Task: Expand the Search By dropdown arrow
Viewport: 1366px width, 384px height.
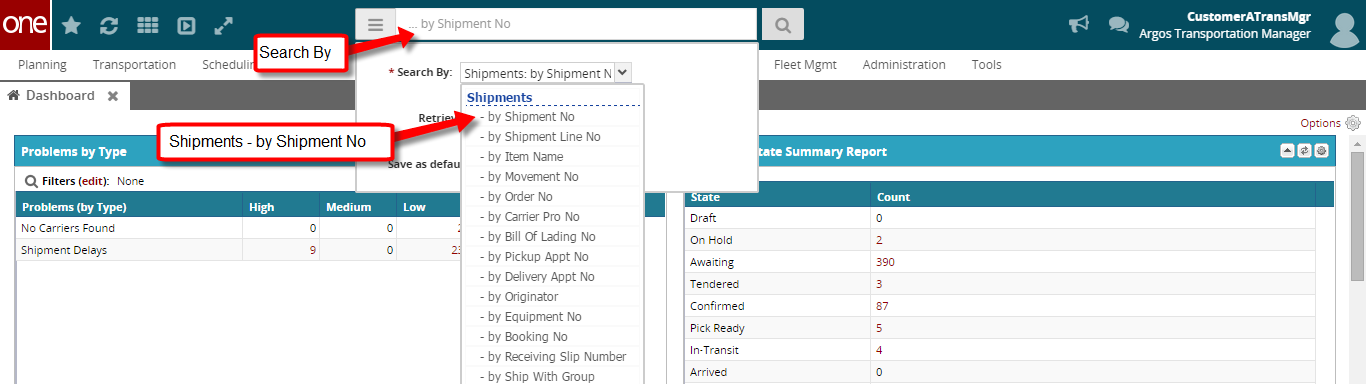Action: click(x=622, y=72)
